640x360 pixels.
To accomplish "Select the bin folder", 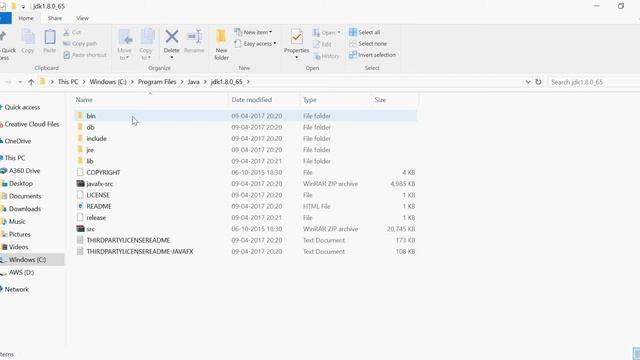I will point(245,116).
